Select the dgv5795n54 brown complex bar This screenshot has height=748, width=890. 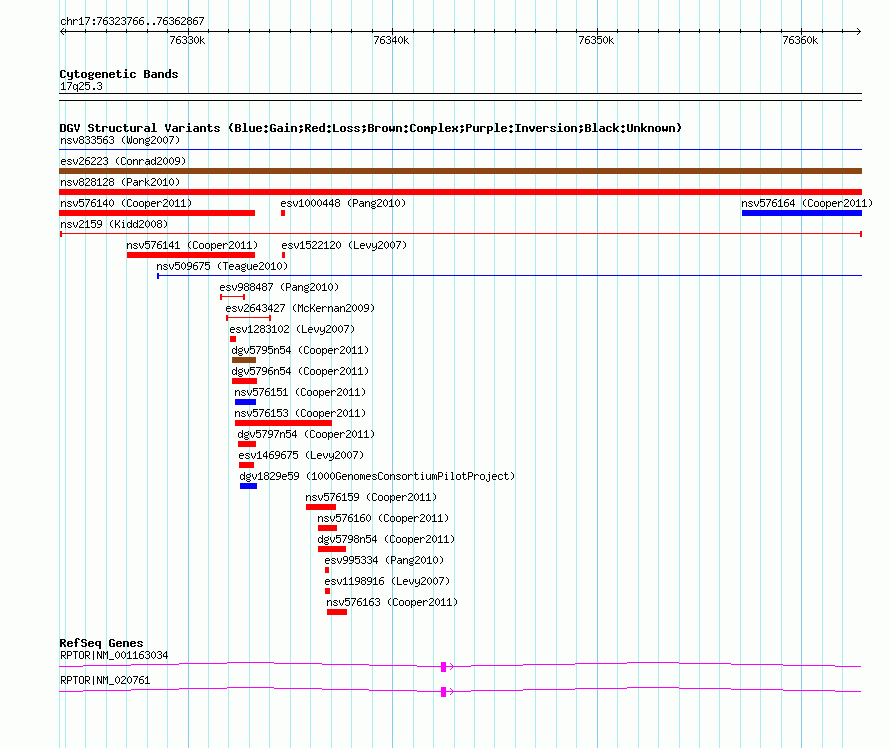(244, 360)
